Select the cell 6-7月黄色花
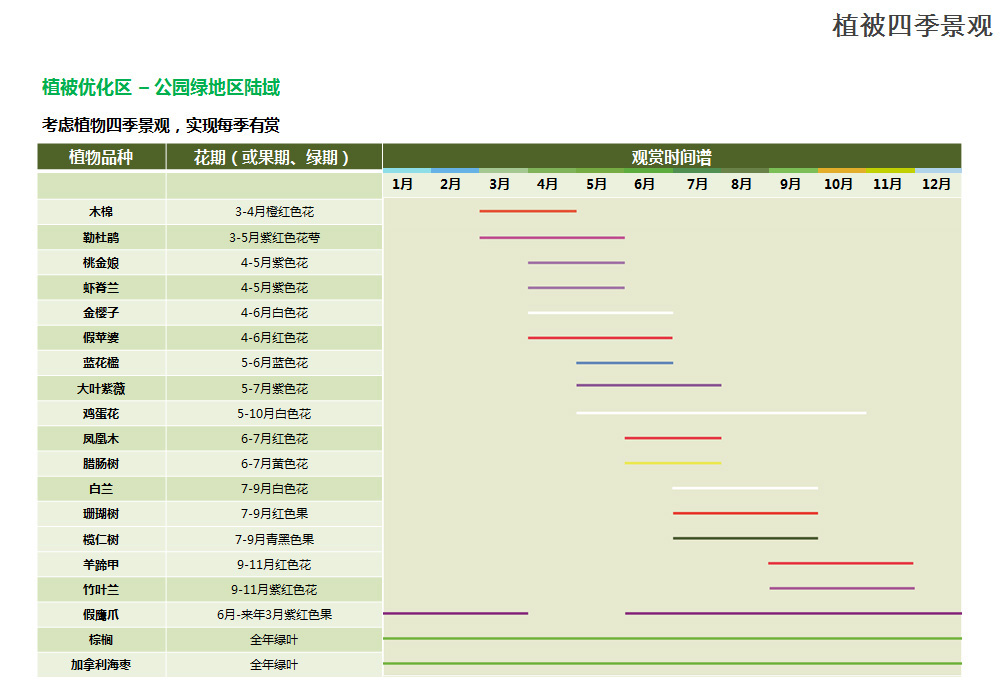The width and height of the screenshot is (1000, 691). coord(274,464)
